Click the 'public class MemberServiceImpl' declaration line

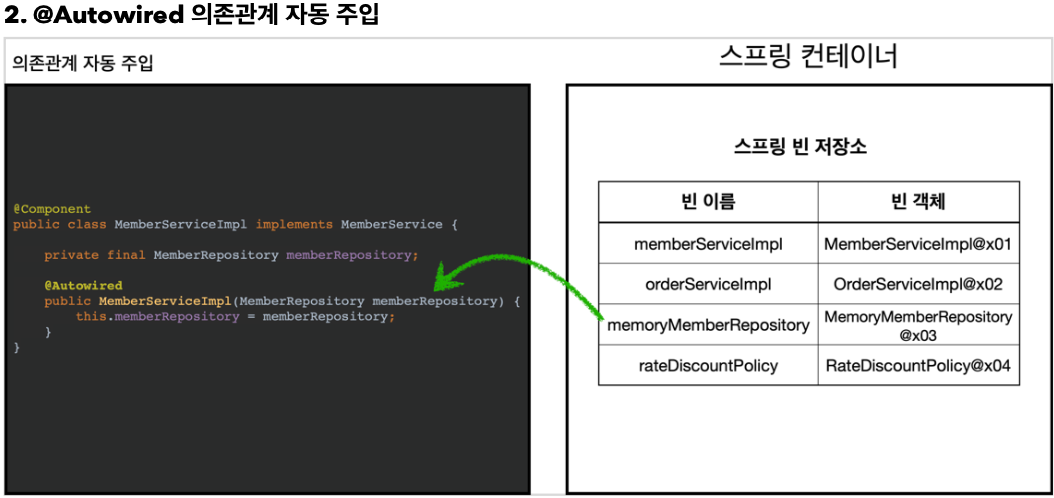[235, 224]
